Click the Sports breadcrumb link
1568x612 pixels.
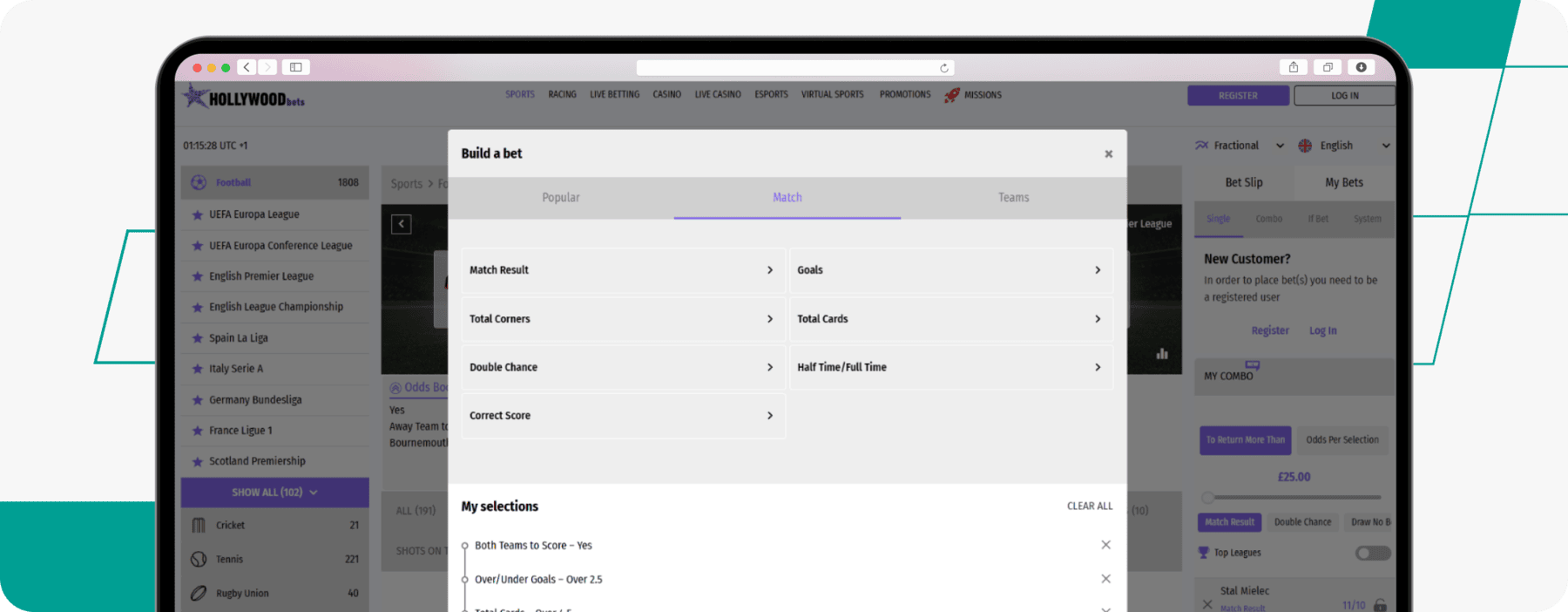point(406,184)
